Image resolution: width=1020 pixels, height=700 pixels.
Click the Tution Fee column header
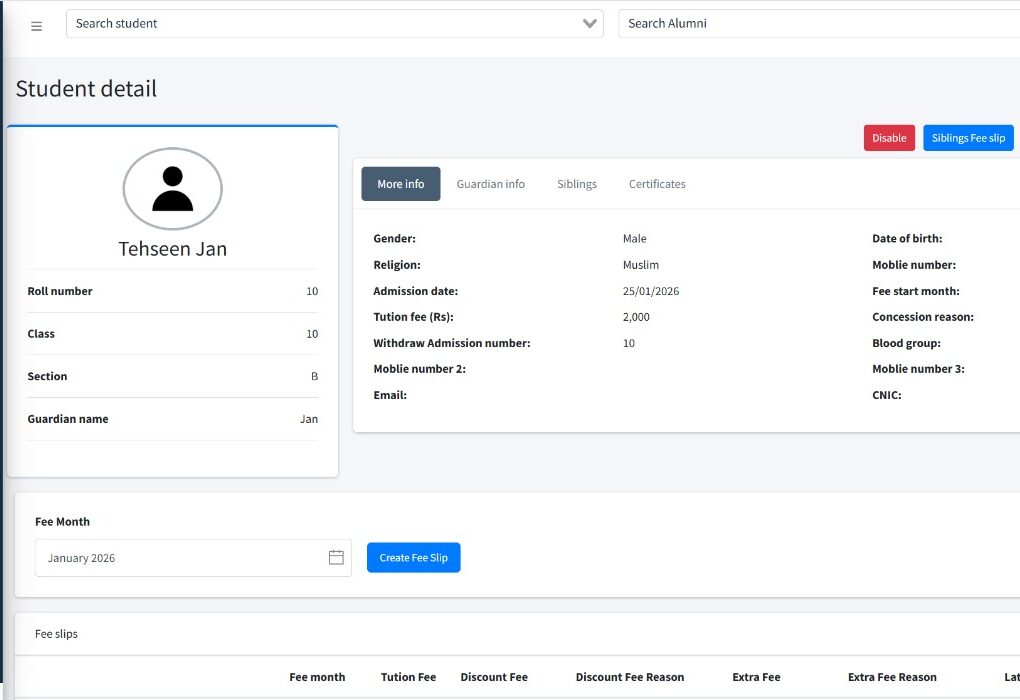click(x=408, y=677)
